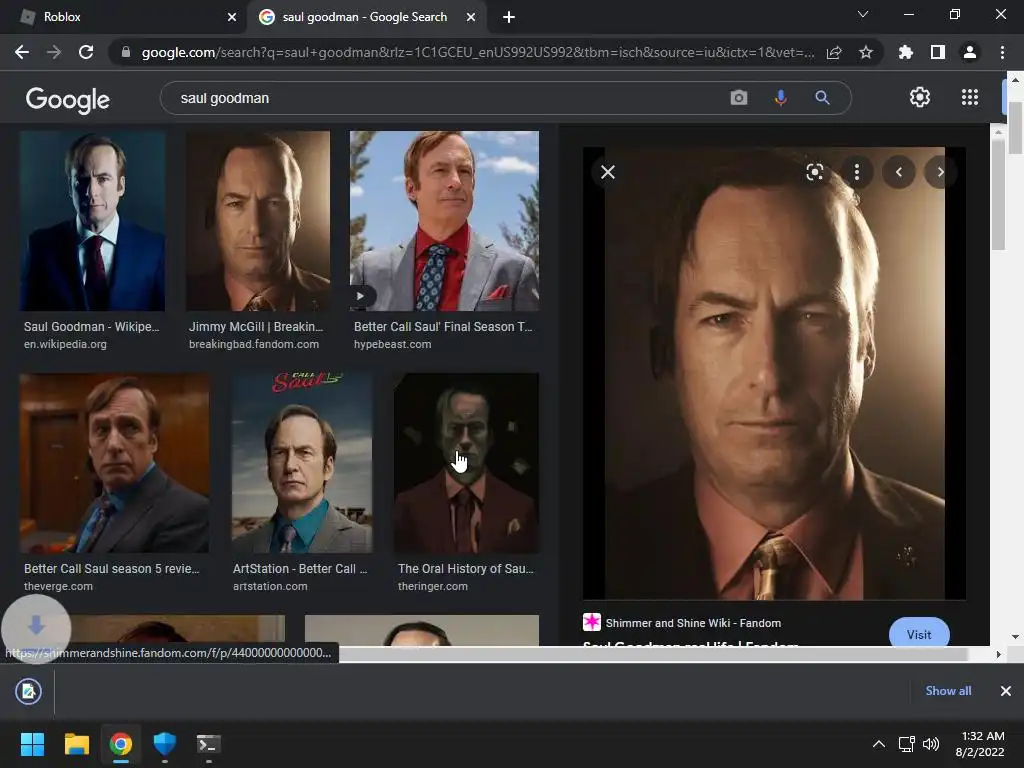The image size is (1024, 768).
Task: Click the Chrome taskbar icon
Action: click(x=120, y=744)
